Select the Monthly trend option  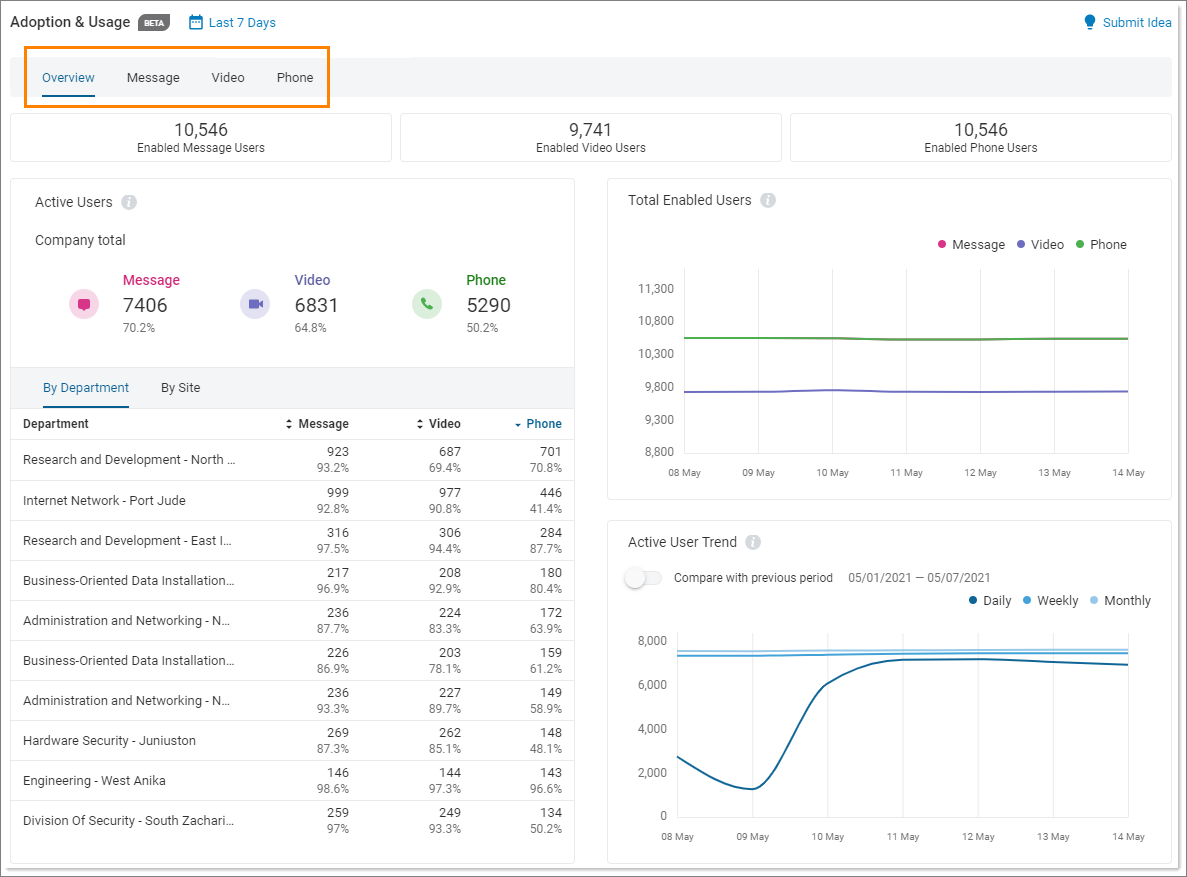pyautogui.click(x=1127, y=600)
